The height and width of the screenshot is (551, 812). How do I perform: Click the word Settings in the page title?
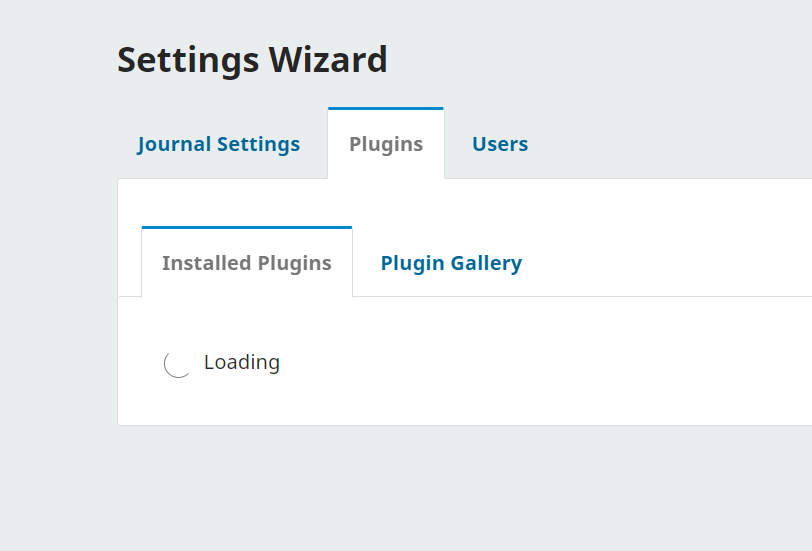(188, 60)
